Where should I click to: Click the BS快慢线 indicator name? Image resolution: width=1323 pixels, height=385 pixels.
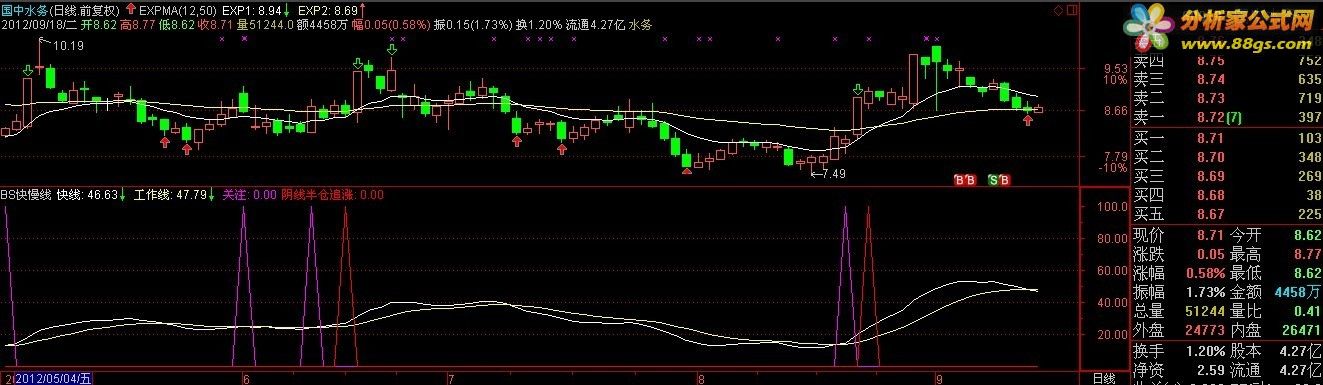pos(26,195)
